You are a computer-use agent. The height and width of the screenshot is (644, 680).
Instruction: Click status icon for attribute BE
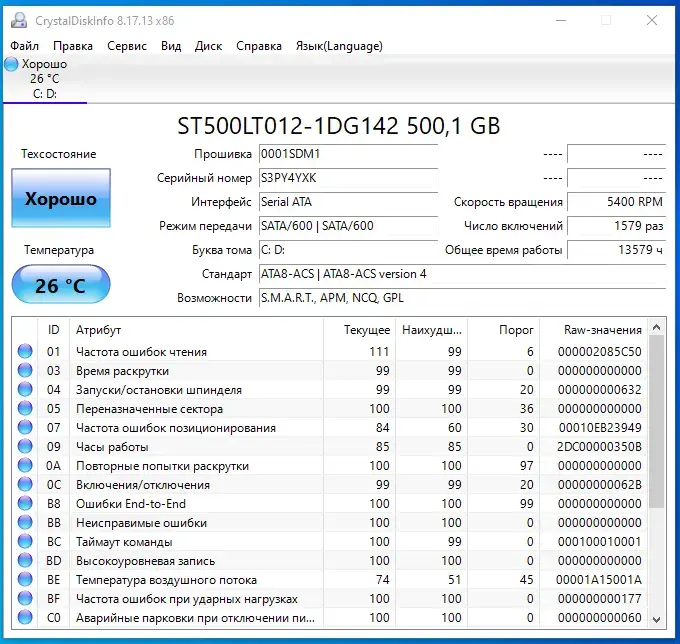pyautogui.click(x=25, y=579)
